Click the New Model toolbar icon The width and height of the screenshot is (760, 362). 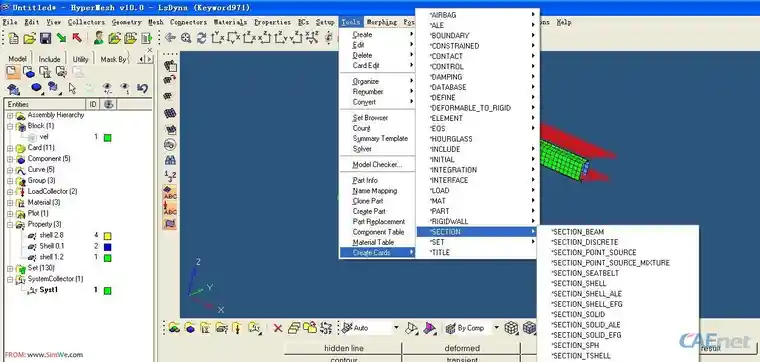tap(14, 38)
